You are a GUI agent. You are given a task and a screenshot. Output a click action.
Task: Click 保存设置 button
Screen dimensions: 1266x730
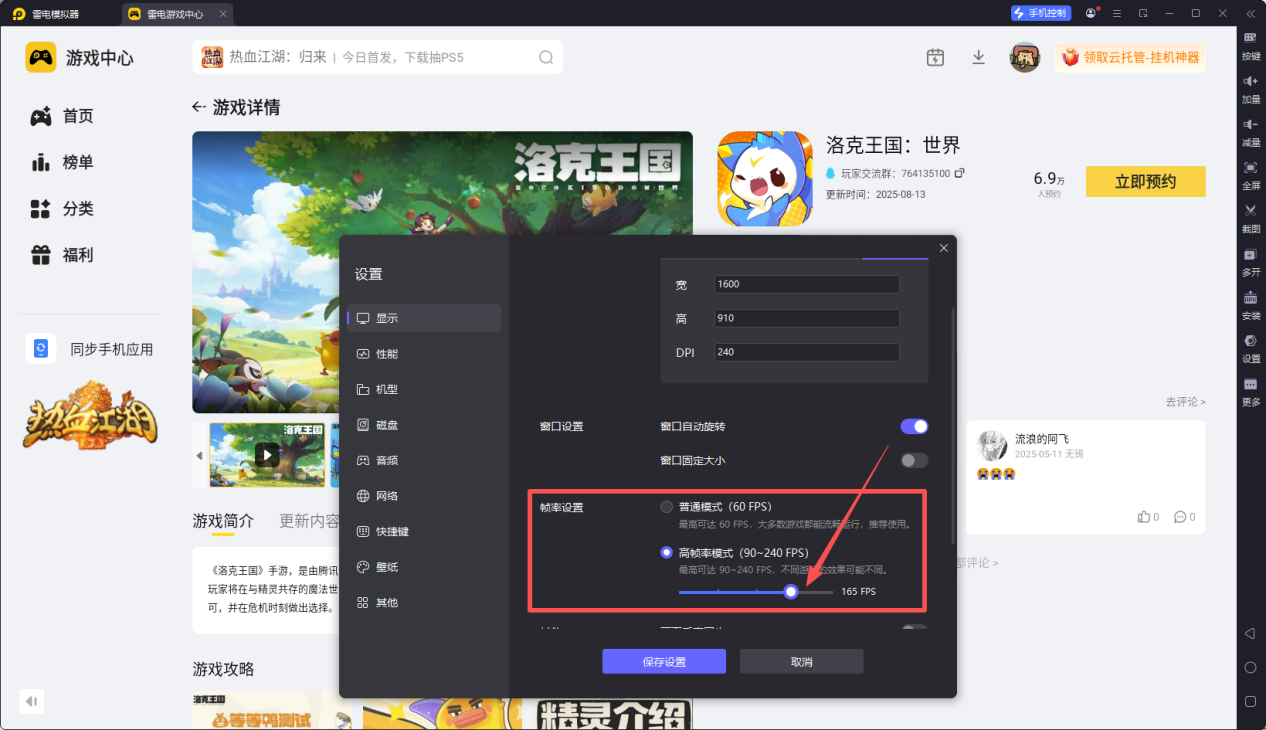(x=664, y=662)
